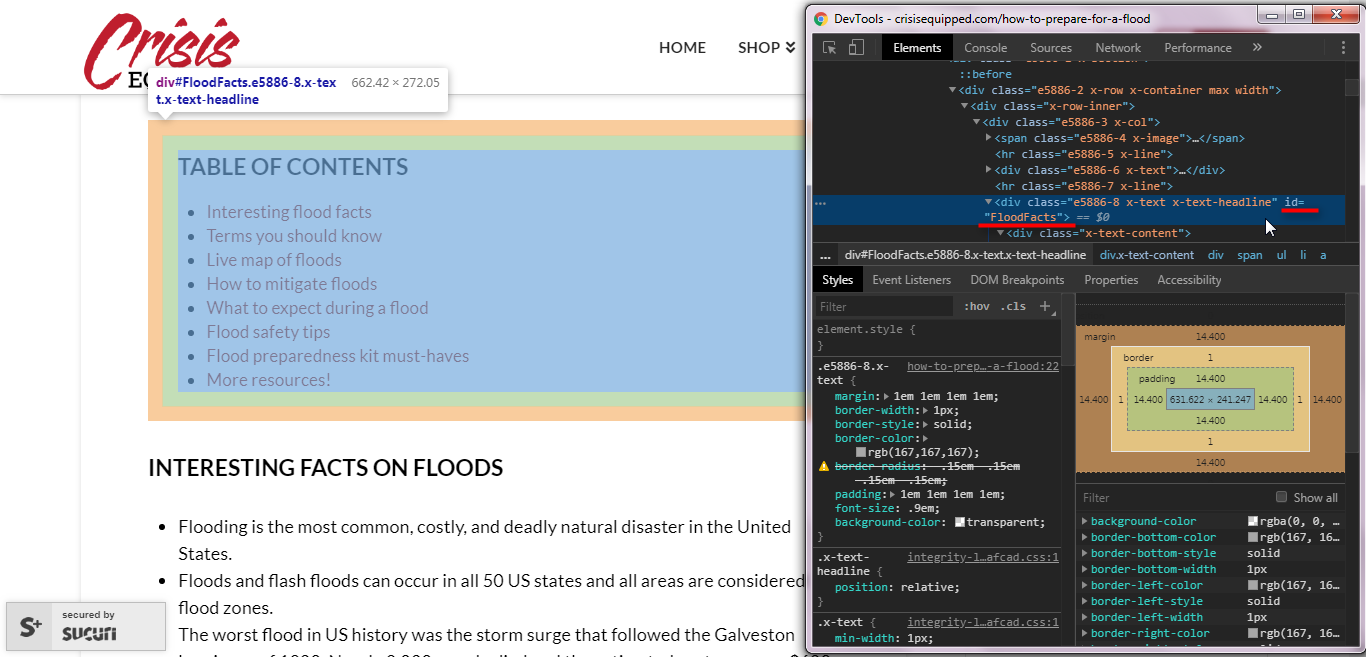Open 'Live map of floods' link
The height and width of the screenshot is (657, 1366).
tap(274, 260)
